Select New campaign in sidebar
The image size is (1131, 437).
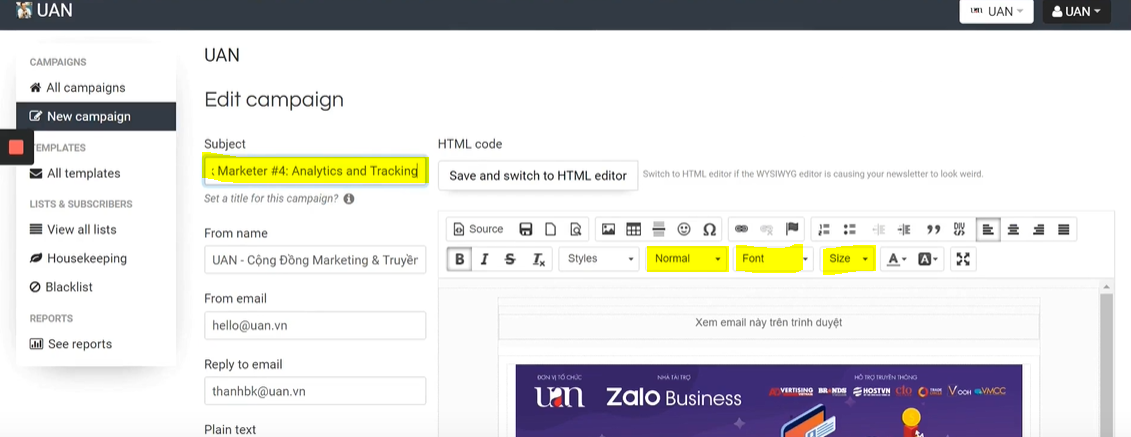[96, 116]
